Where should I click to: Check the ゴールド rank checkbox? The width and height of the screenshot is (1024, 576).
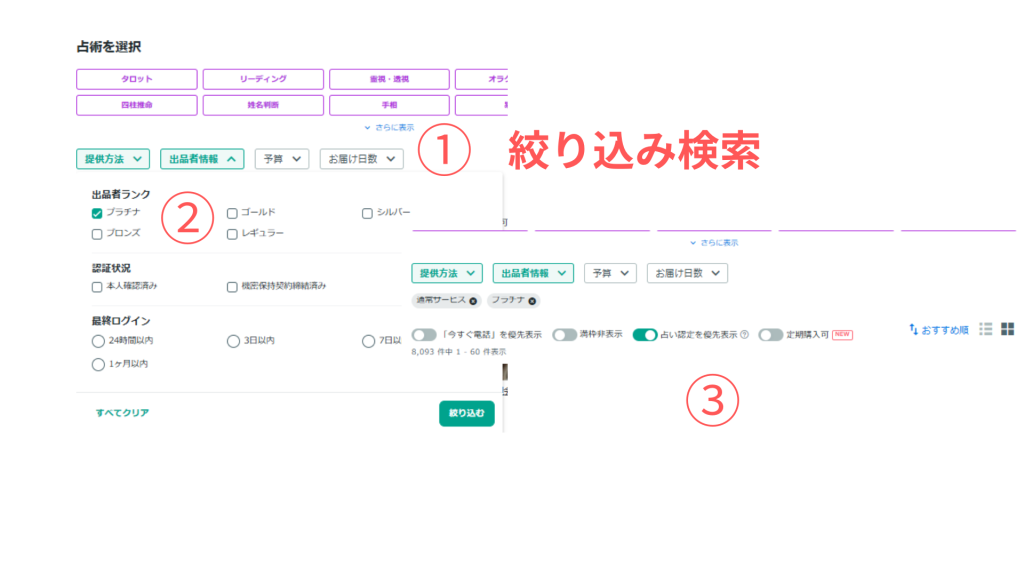click(232, 213)
